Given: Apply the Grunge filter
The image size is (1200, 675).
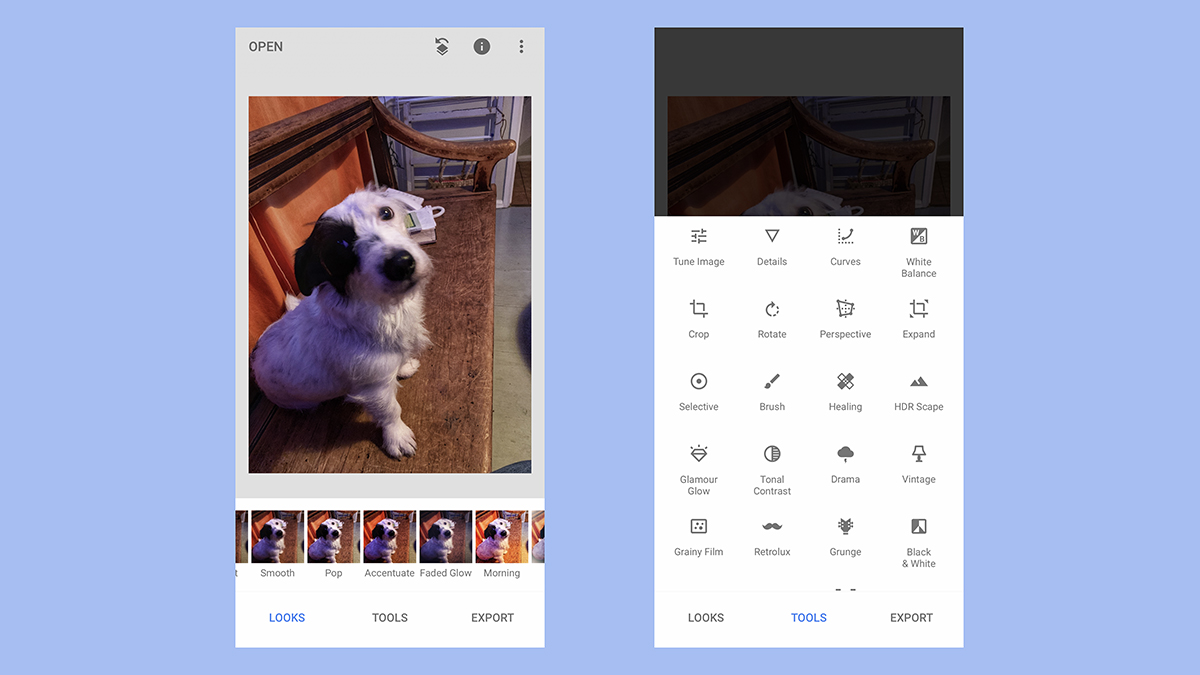Looking at the screenshot, I should (x=845, y=537).
